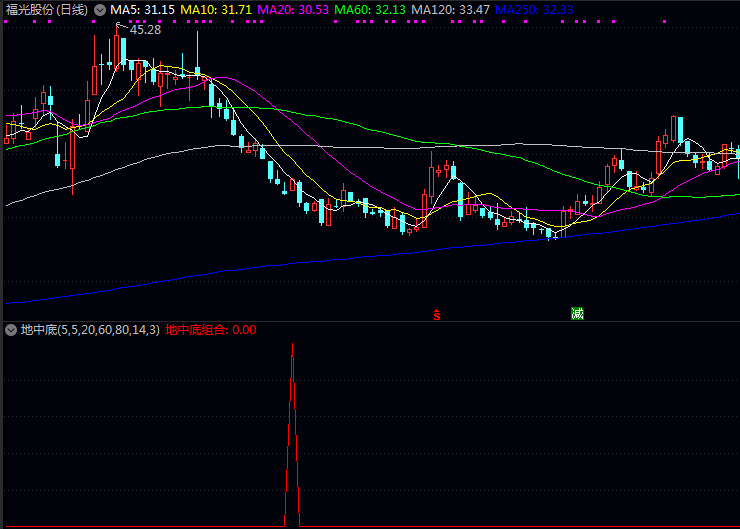Click the 地中底组合: 0.00 value label
740x529 pixels.
point(211,329)
